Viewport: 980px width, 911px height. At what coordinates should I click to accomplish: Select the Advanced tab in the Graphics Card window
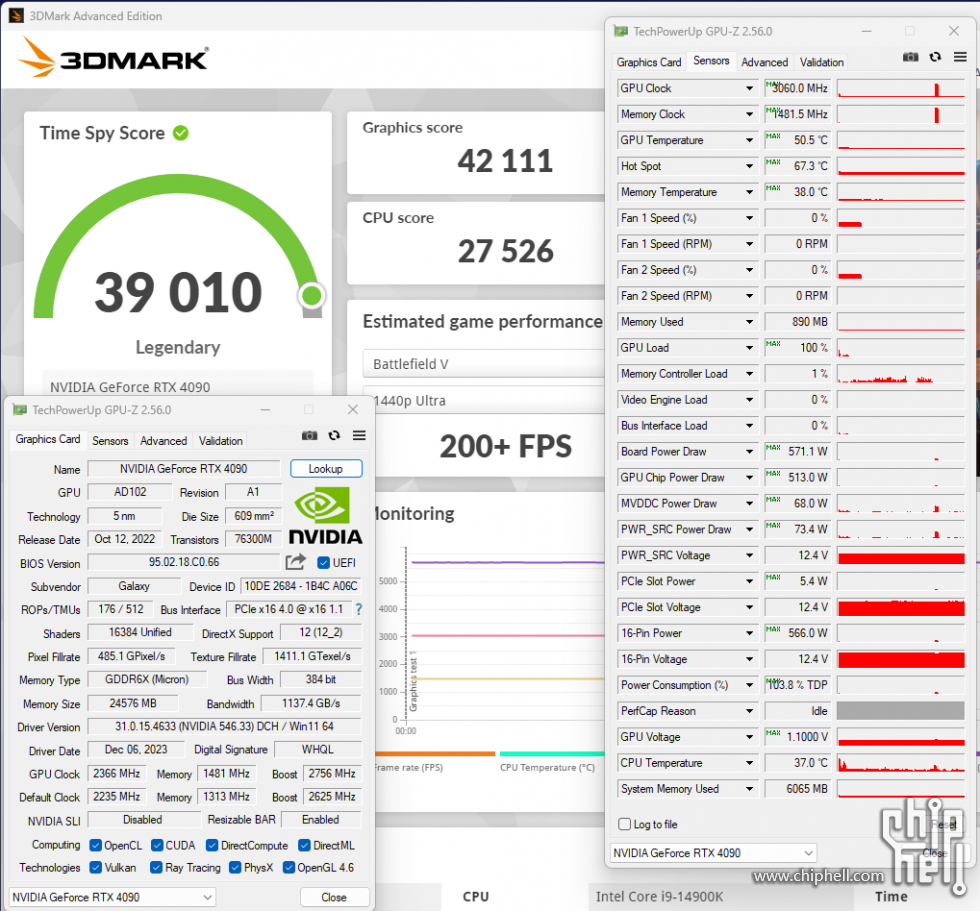tap(163, 441)
